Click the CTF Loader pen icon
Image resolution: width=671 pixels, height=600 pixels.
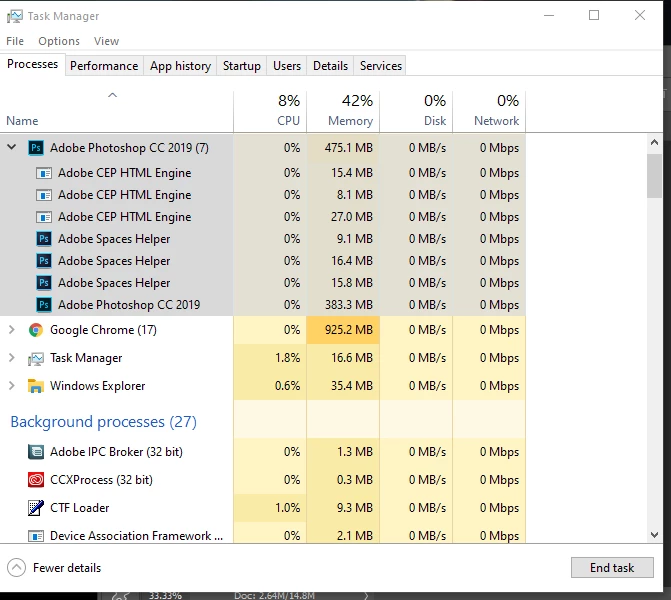pos(36,508)
